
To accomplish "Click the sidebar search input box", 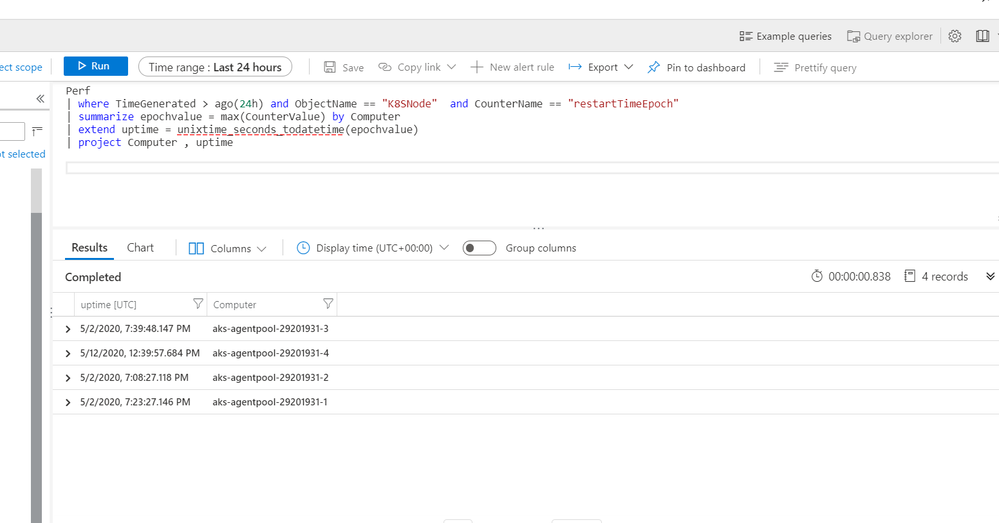I will click(12, 131).
